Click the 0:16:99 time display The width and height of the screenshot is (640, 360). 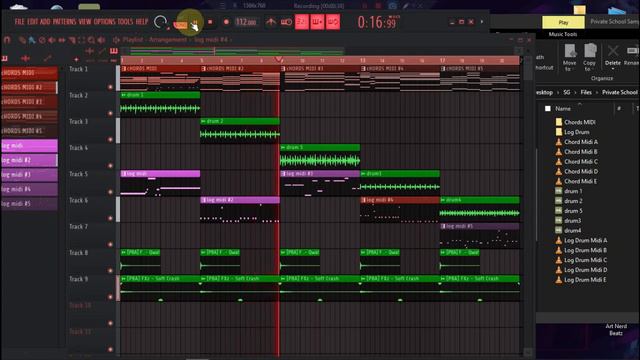[x=378, y=22]
